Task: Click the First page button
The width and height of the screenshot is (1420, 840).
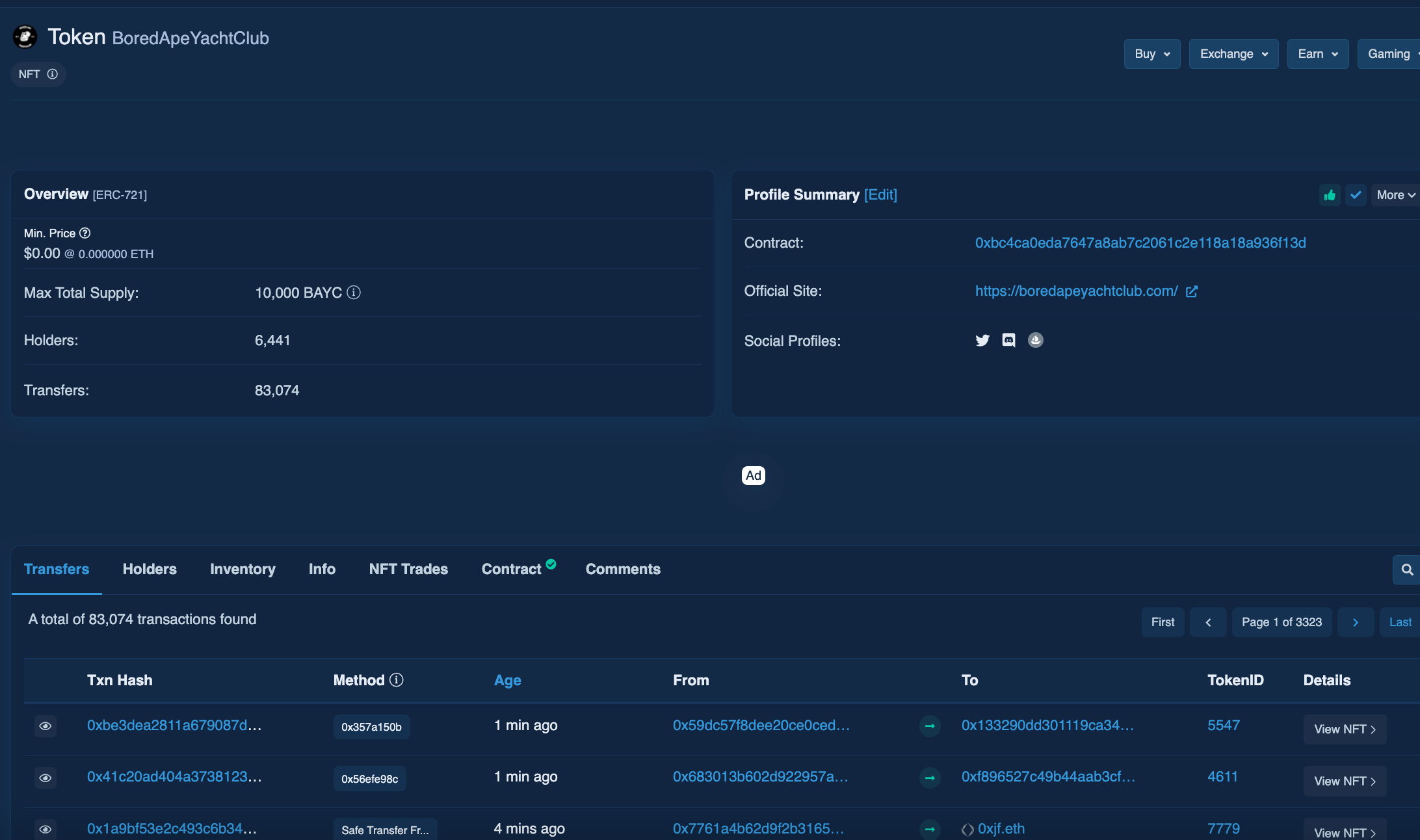Action: [1163, 622]
